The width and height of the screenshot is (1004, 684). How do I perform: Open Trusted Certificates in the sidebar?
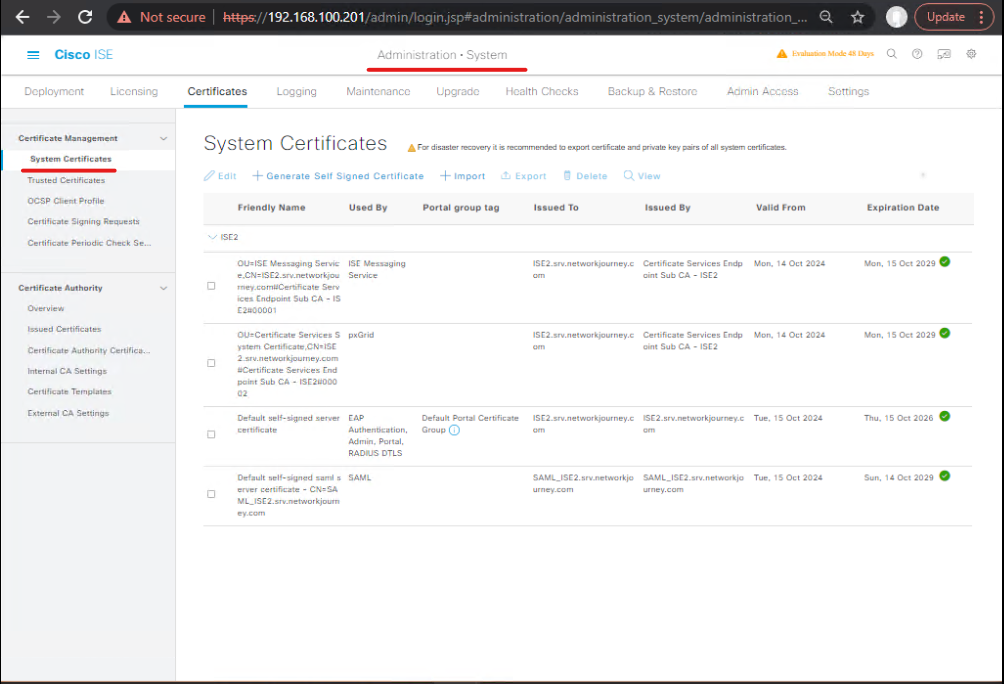66,181
